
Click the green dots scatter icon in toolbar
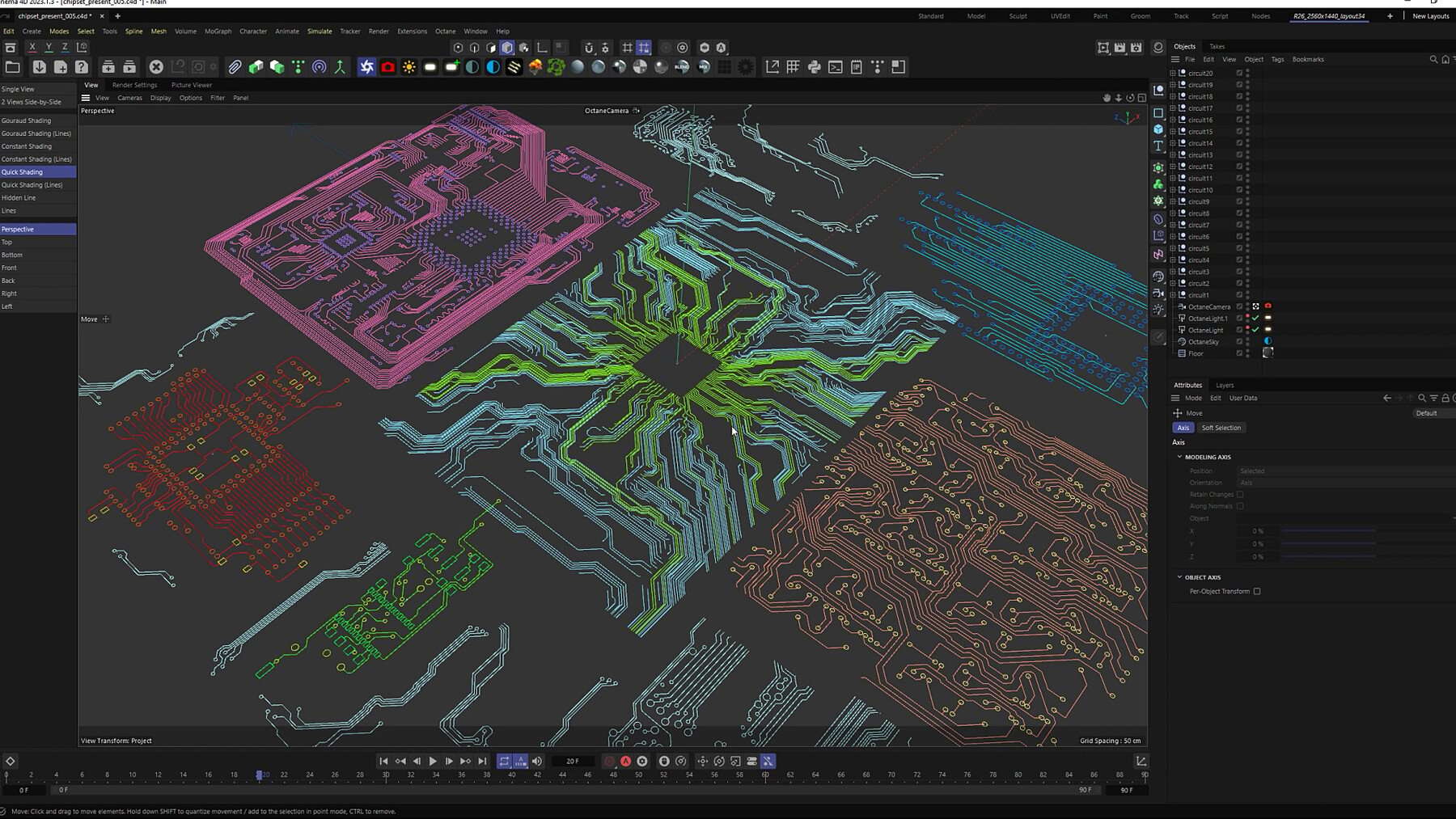click(x=298, y=67)
